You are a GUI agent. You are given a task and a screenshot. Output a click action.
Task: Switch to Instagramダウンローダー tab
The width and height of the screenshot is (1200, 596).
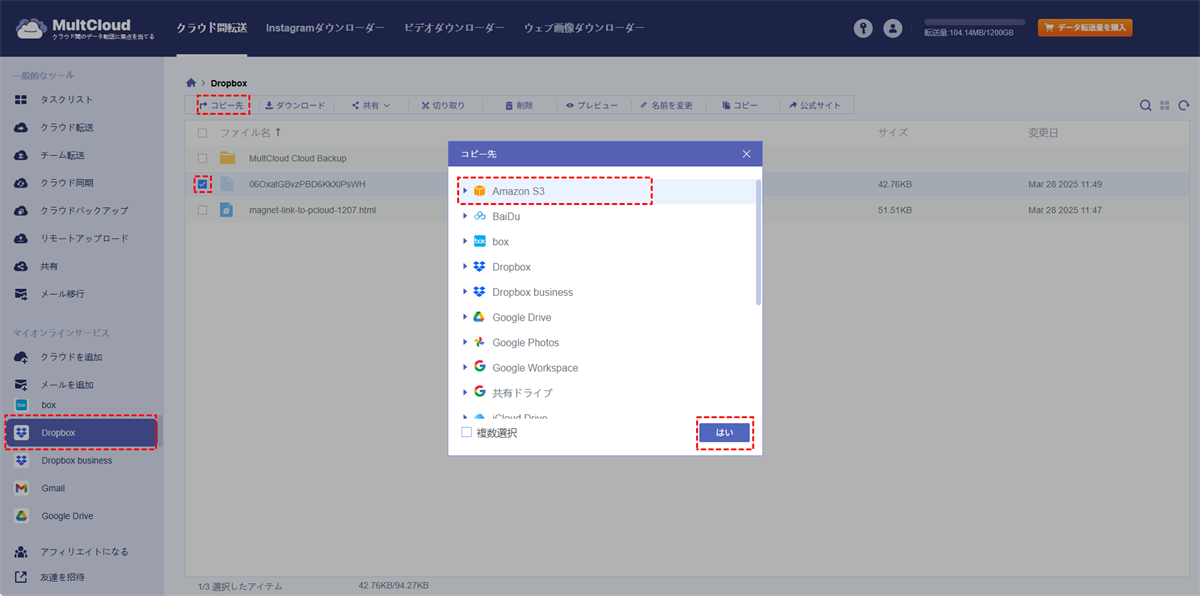coord(325,28)
